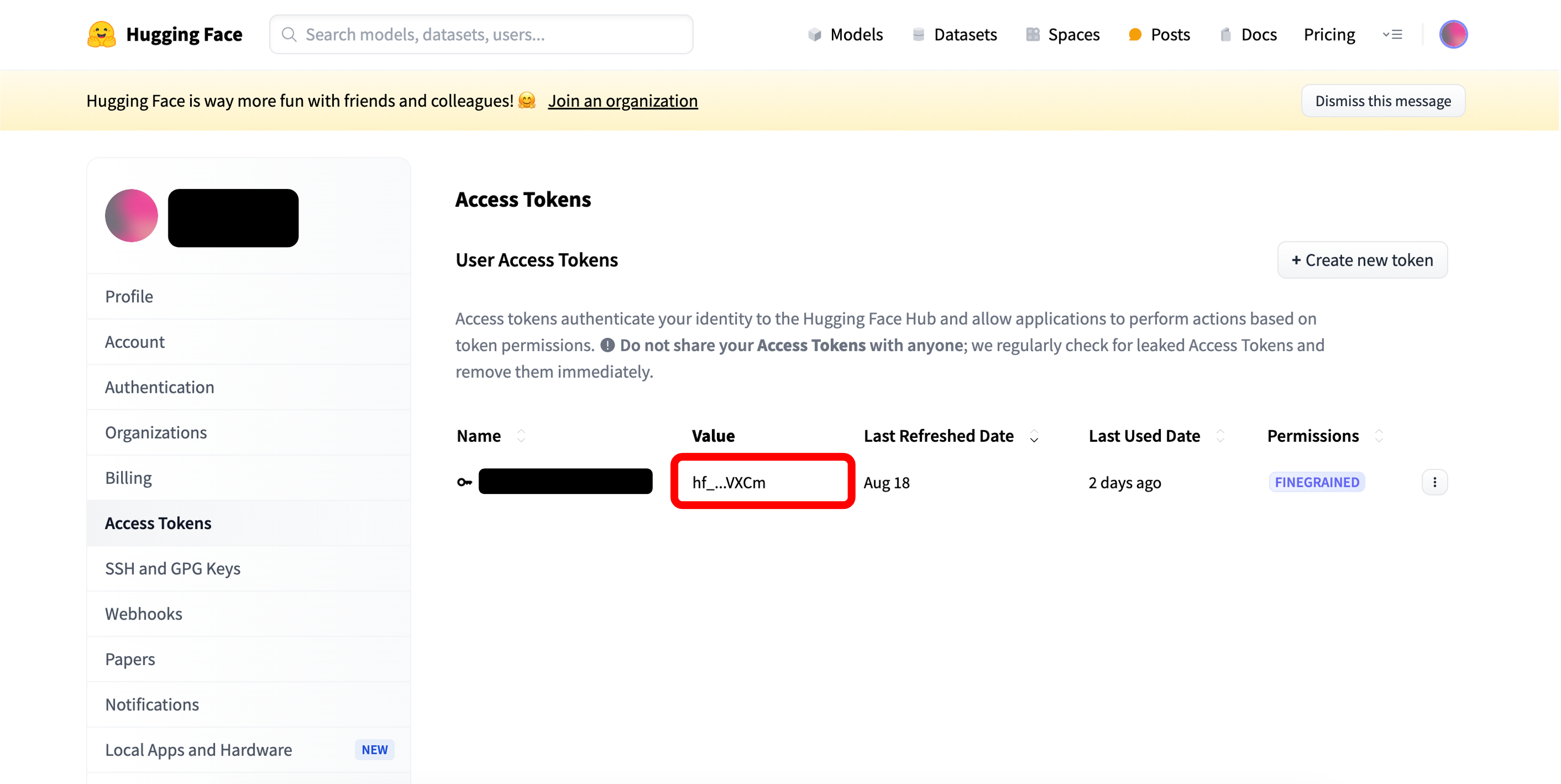Viewport: 1561px width, 784px height.
Task: Click Create new token button
Action: pos(1361,261)
